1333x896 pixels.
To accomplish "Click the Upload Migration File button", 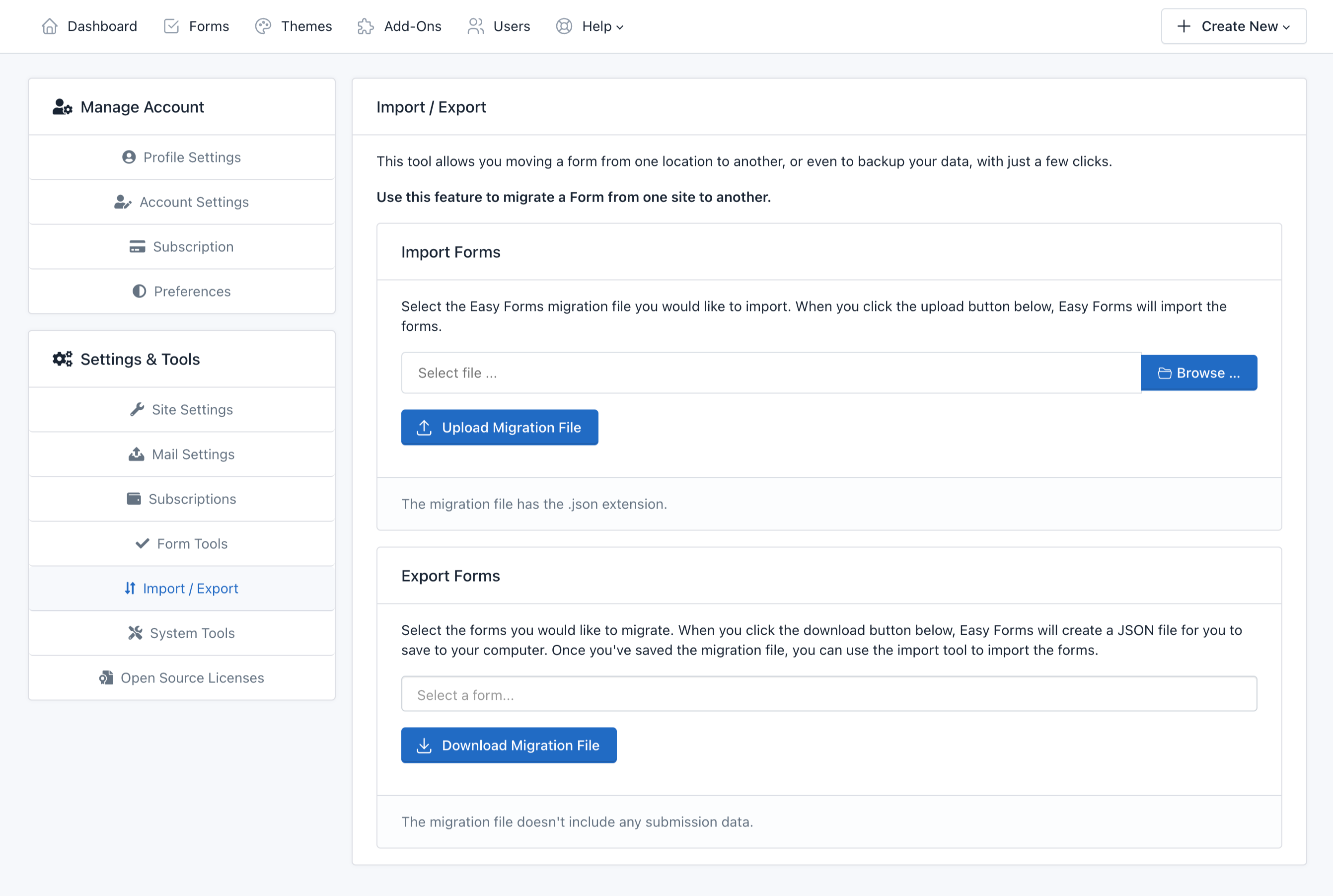I will (x=499, y=427).
